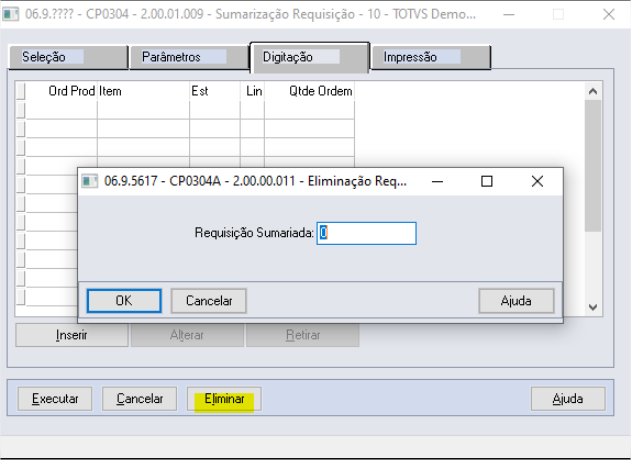
Task: Minimize the Sumarização Requisição main window
Action: coord(509,15)
